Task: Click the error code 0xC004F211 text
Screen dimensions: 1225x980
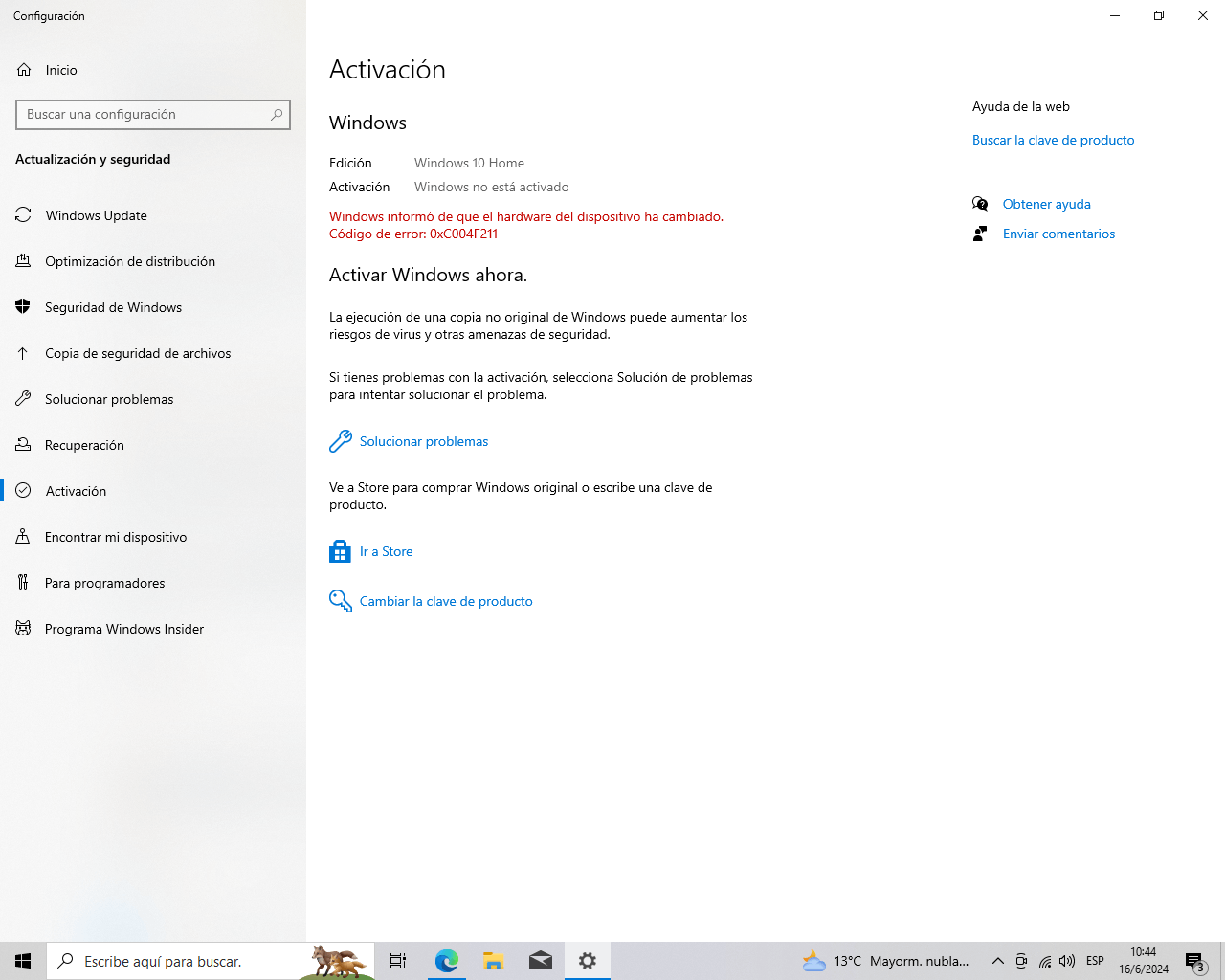Action: 463,234
